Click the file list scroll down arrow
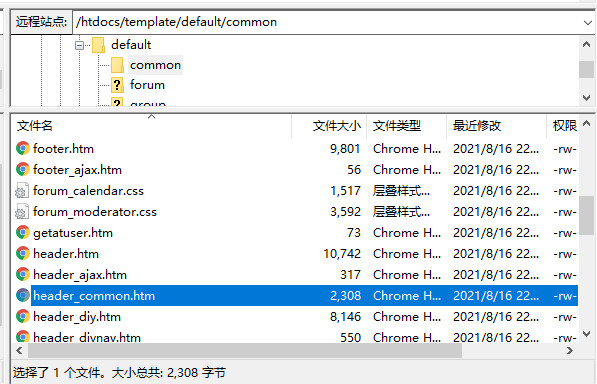The image size is (597, 384). [587, 334]
